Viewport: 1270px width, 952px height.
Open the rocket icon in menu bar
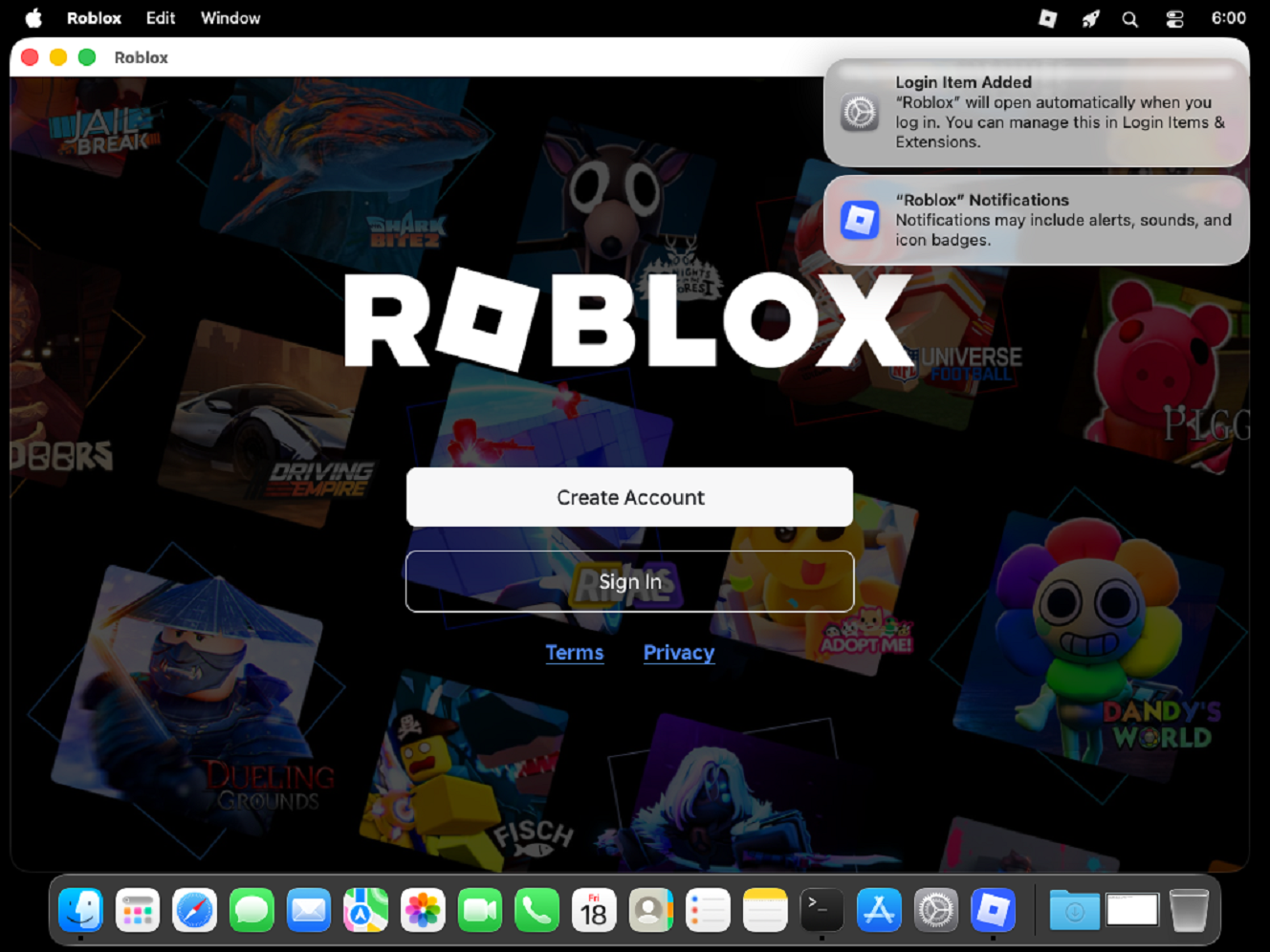[1090, 18]
